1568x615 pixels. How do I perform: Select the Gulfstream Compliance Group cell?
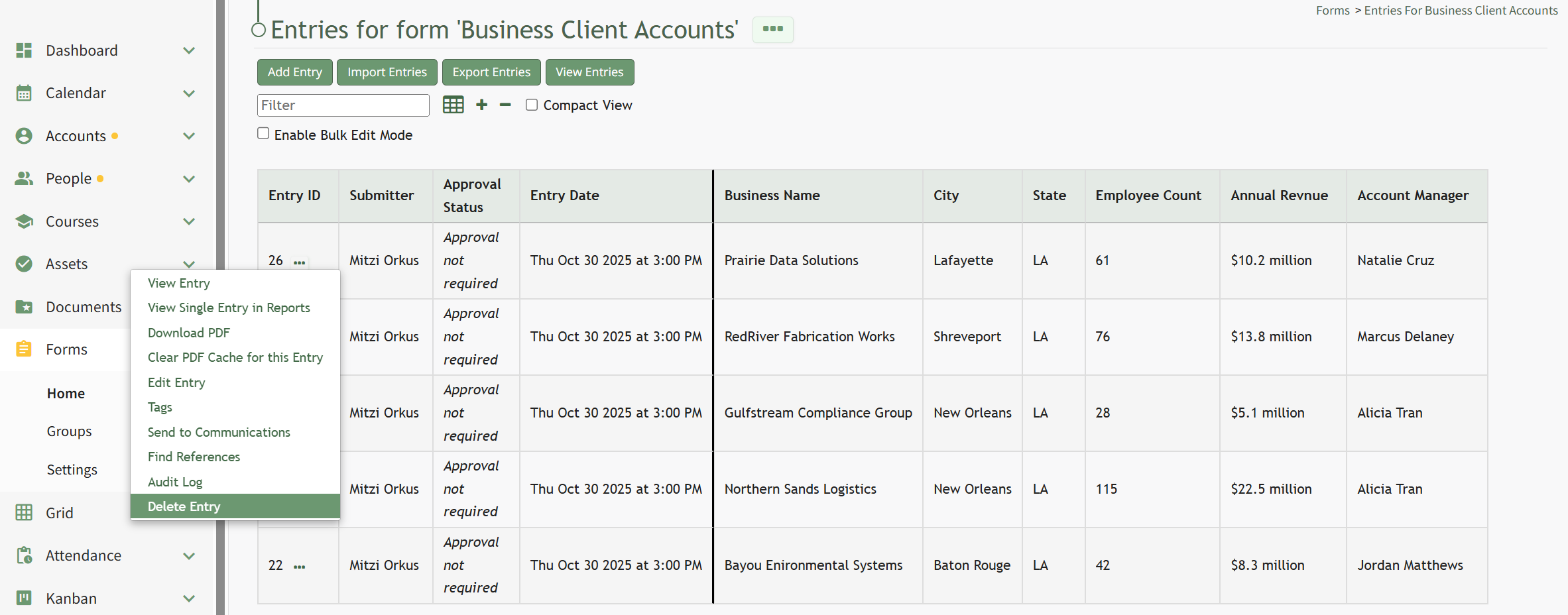coord(817,413)
